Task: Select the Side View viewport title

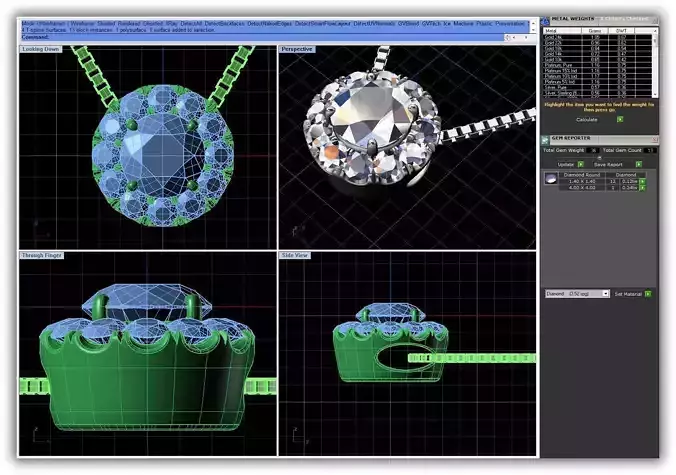Action: click(x=295, y=255)
